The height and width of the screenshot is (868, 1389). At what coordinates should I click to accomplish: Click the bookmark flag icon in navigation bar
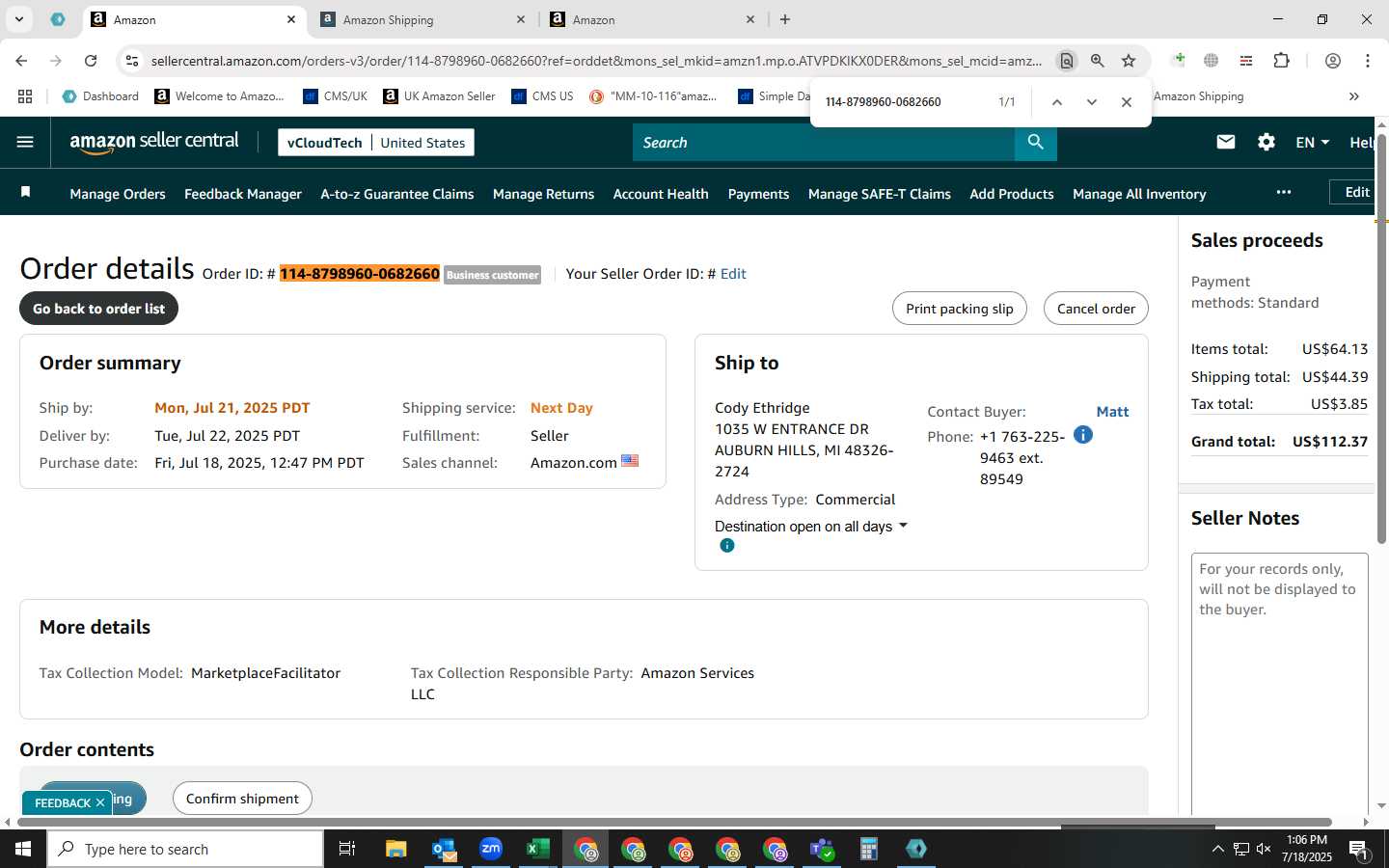(x=26, y=193)
